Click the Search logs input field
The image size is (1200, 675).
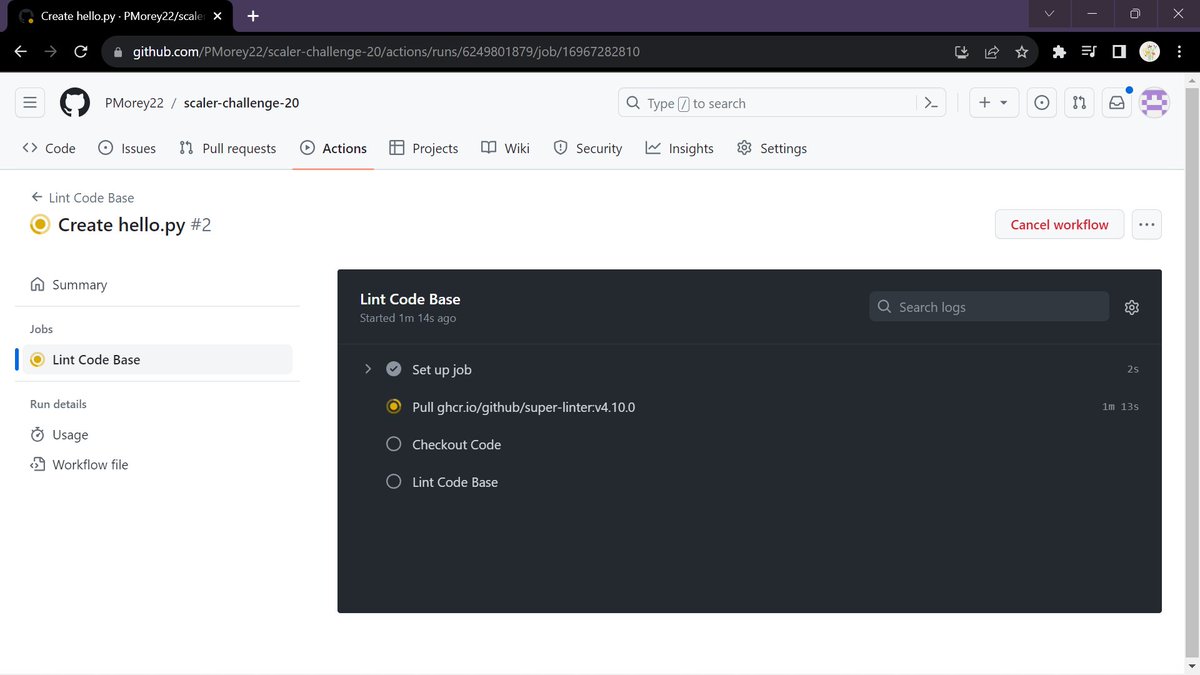point(988,306)
